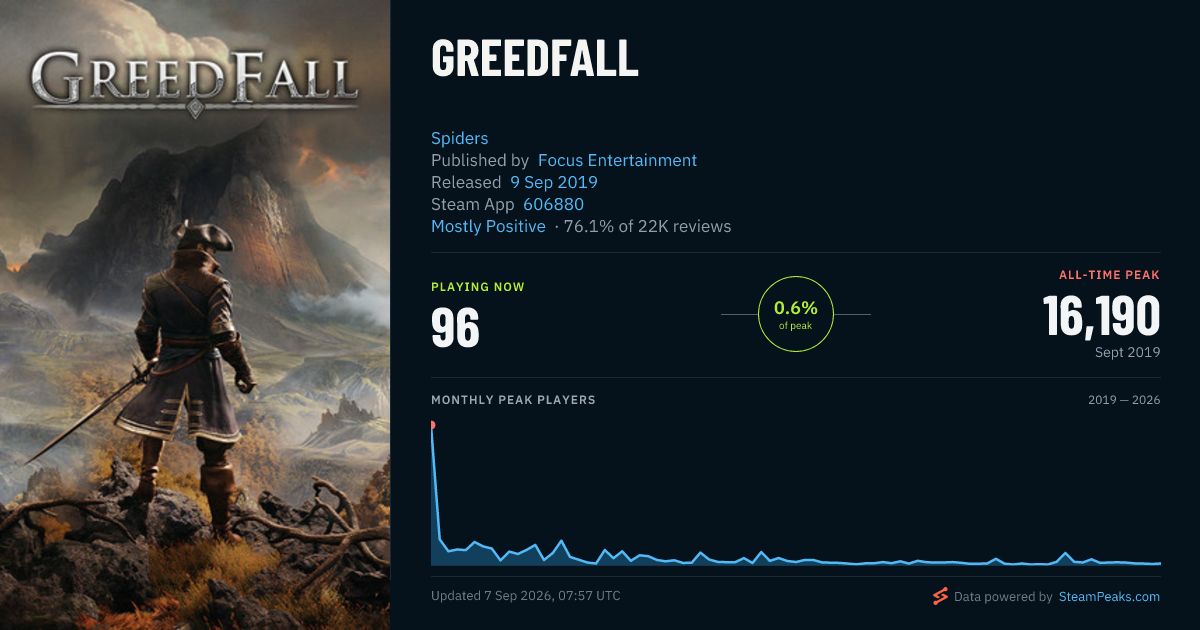This screenshot has height=630, width=1200.
Task: Open the Focus Entertainment publisher link
Action: 617,160
